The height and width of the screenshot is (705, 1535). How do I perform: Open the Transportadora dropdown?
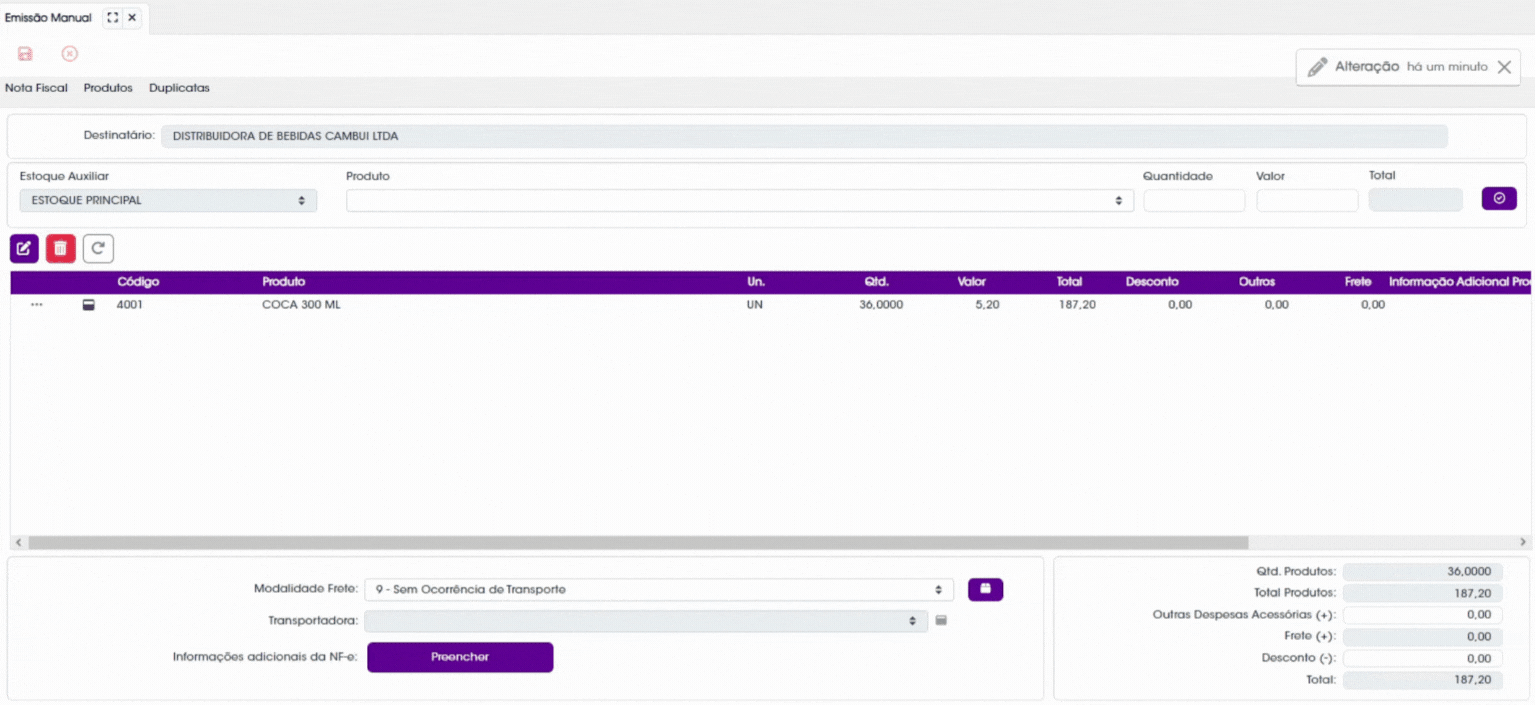pos(646,621)
